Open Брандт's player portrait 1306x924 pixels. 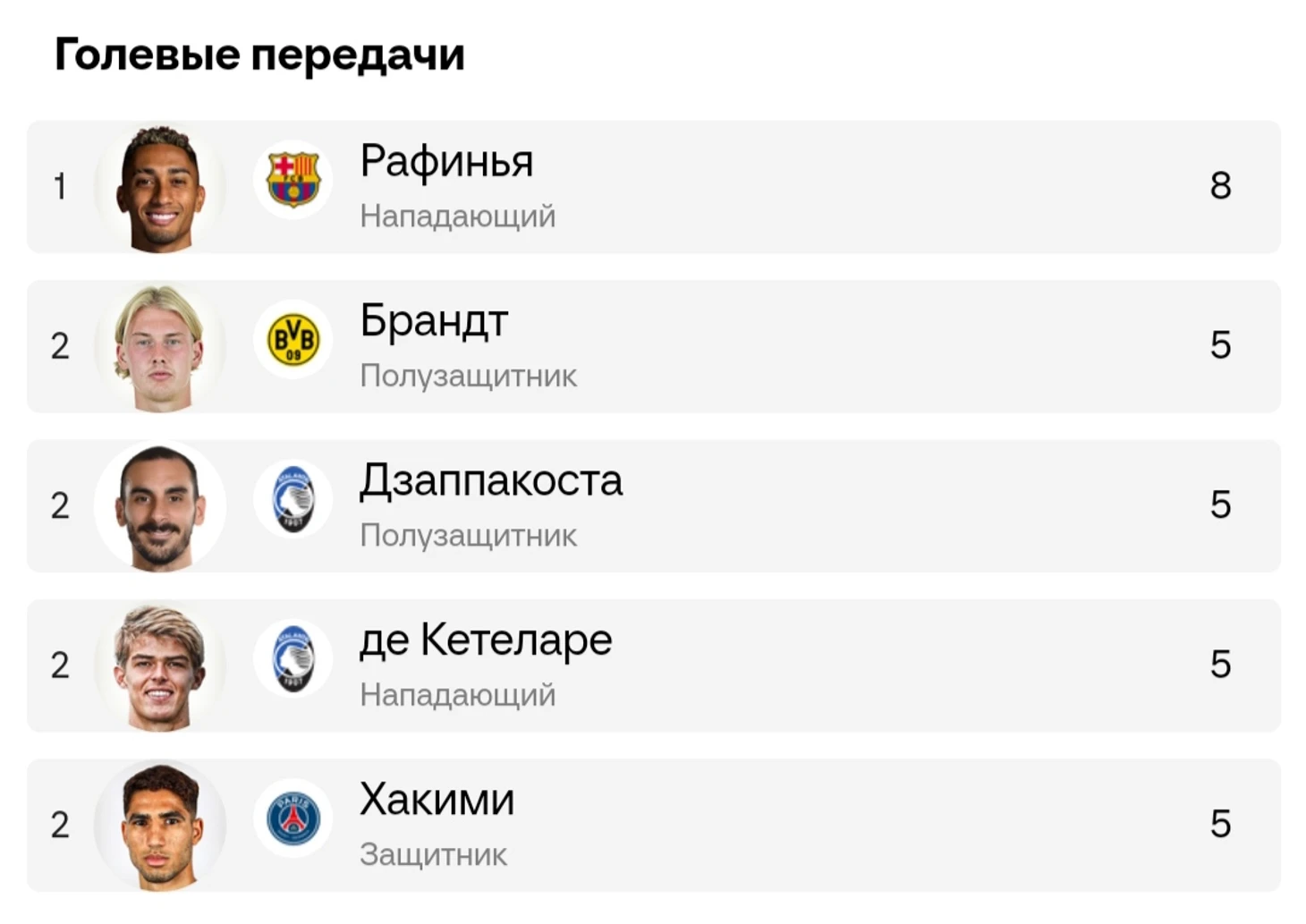tap(160, 347)
